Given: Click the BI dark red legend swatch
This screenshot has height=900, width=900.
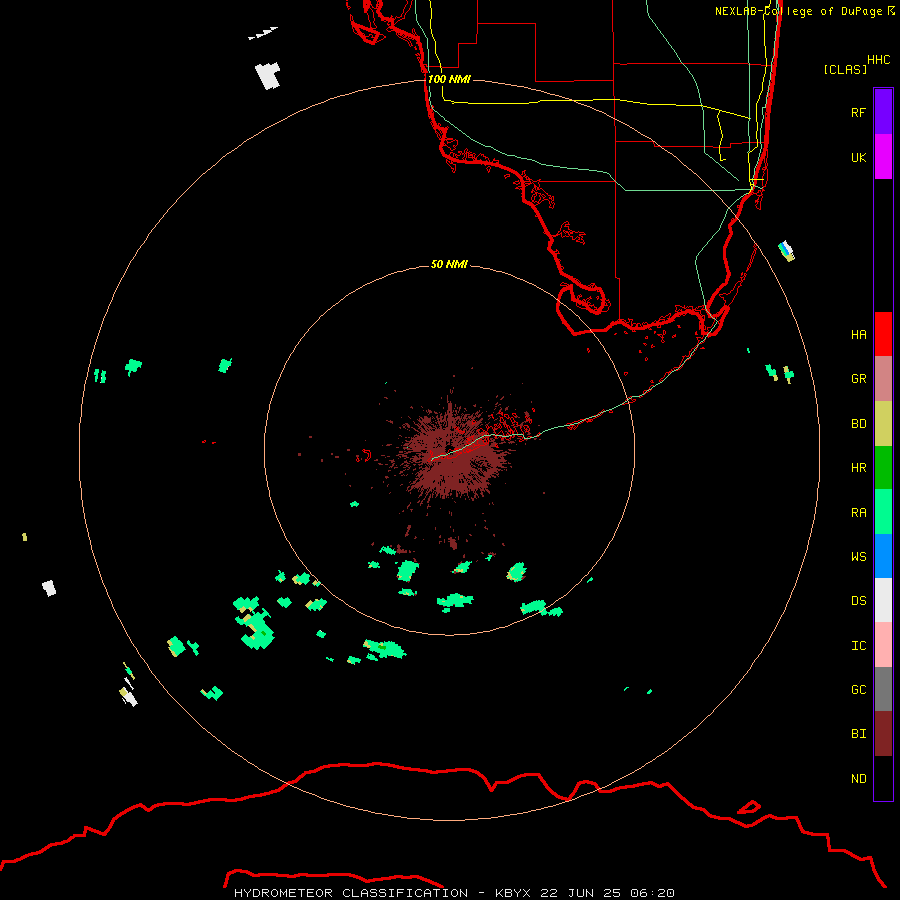Looking at the screenshot, I should (x=883, y=734).
